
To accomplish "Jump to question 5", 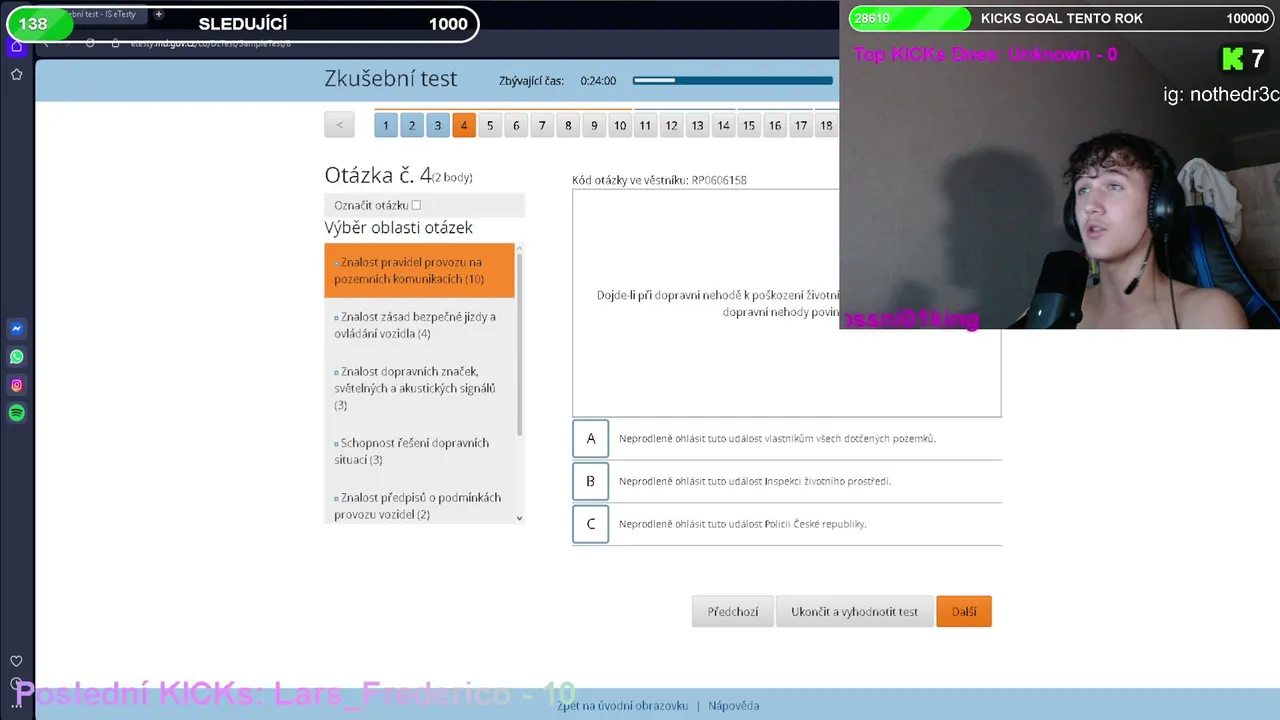I will pyautogui.click(x=490, y=125).
